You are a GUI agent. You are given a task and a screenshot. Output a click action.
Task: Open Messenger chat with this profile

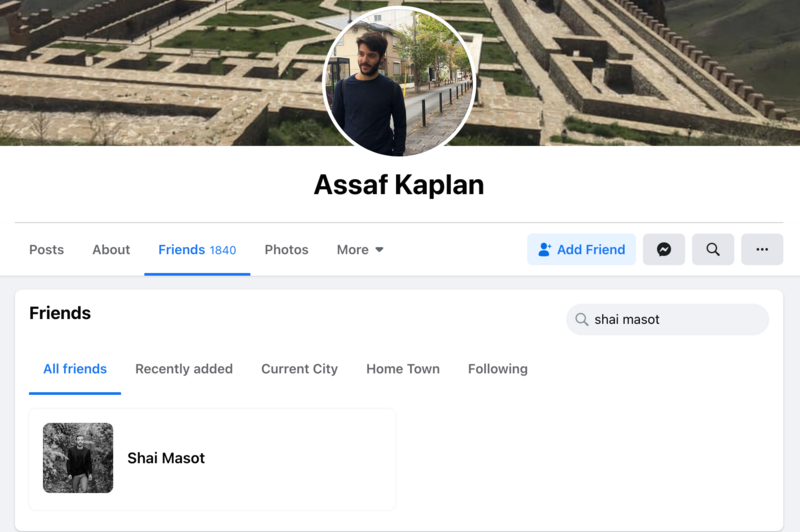point(664,250)
